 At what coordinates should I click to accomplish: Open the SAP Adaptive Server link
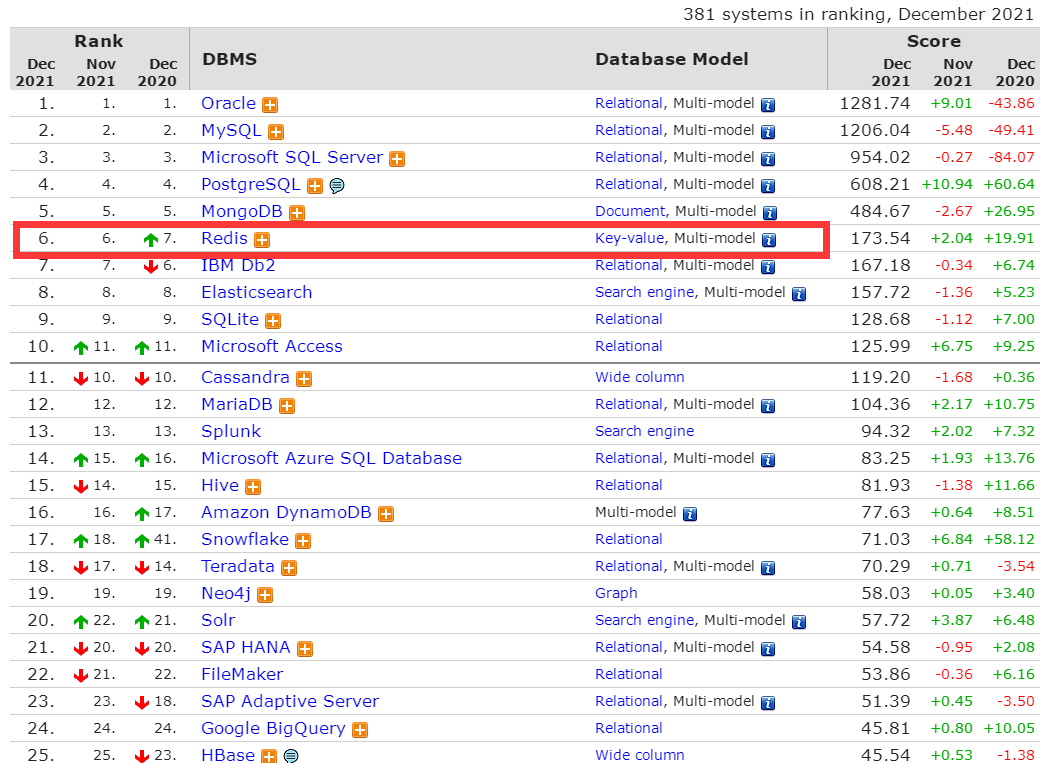pos(290,700)
